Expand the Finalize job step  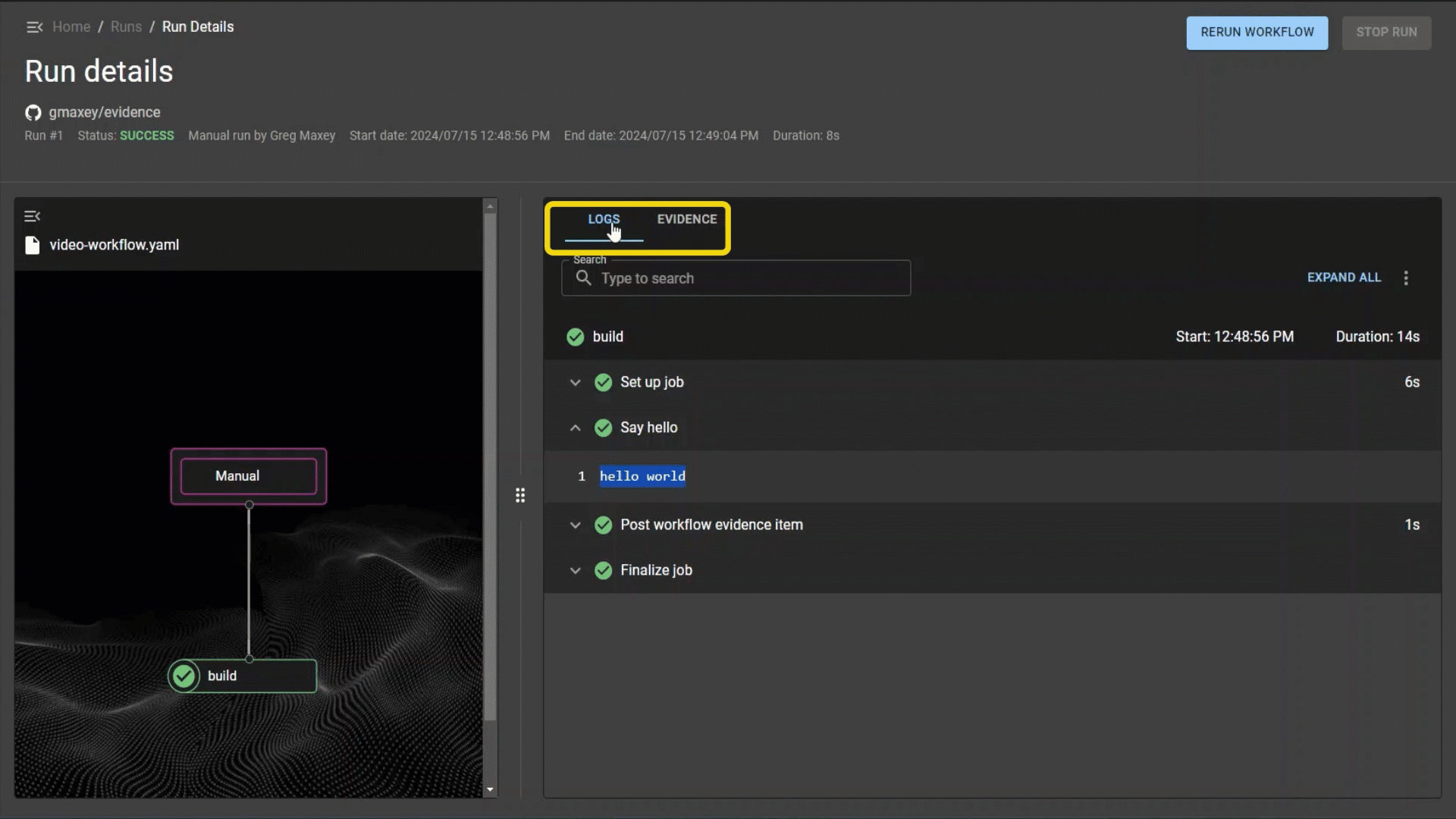[x=576, y=570]
